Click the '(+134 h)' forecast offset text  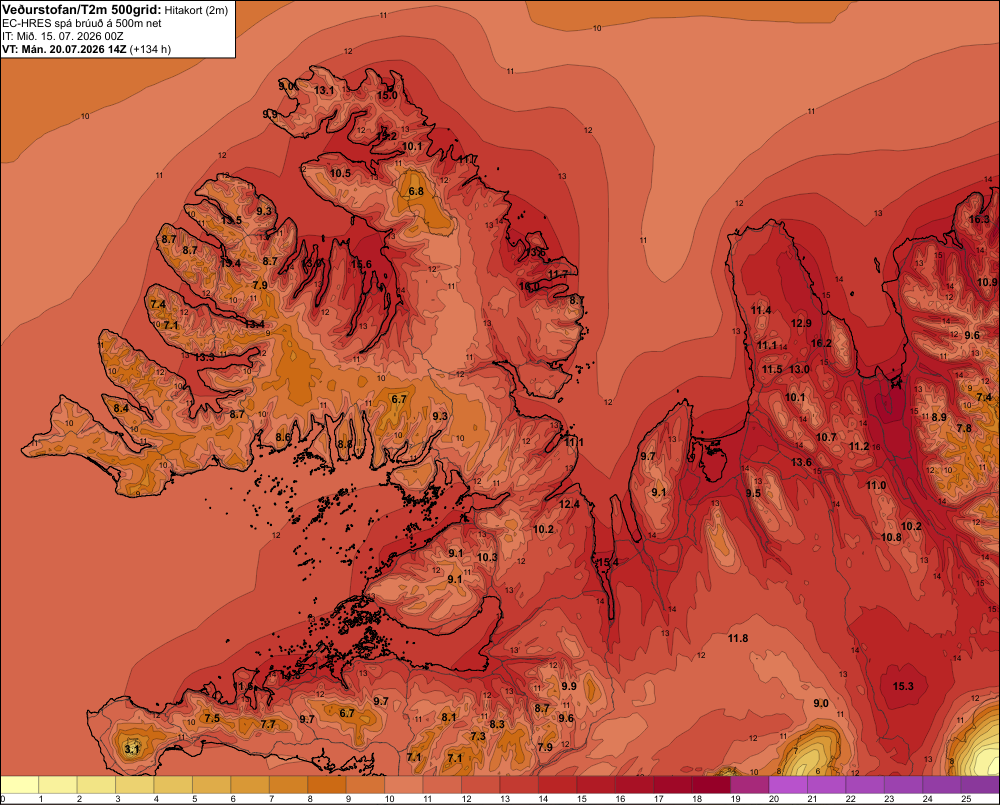pos(150,49)
